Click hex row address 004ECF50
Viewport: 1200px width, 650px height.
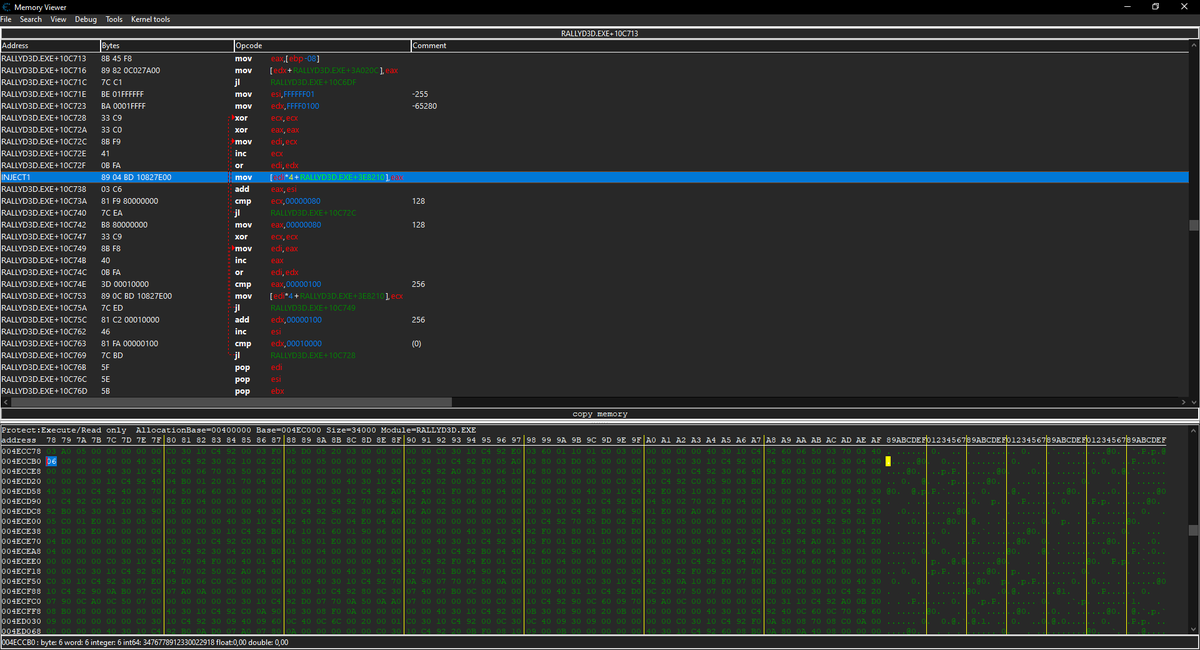(20, 581)
